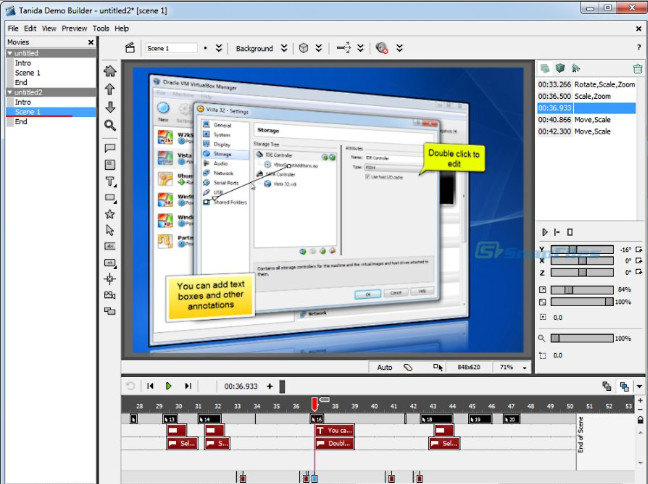Click the 3D cube icon in top toolbar
The height and width of the screenshot is (484, 648).
coord(303,48)
